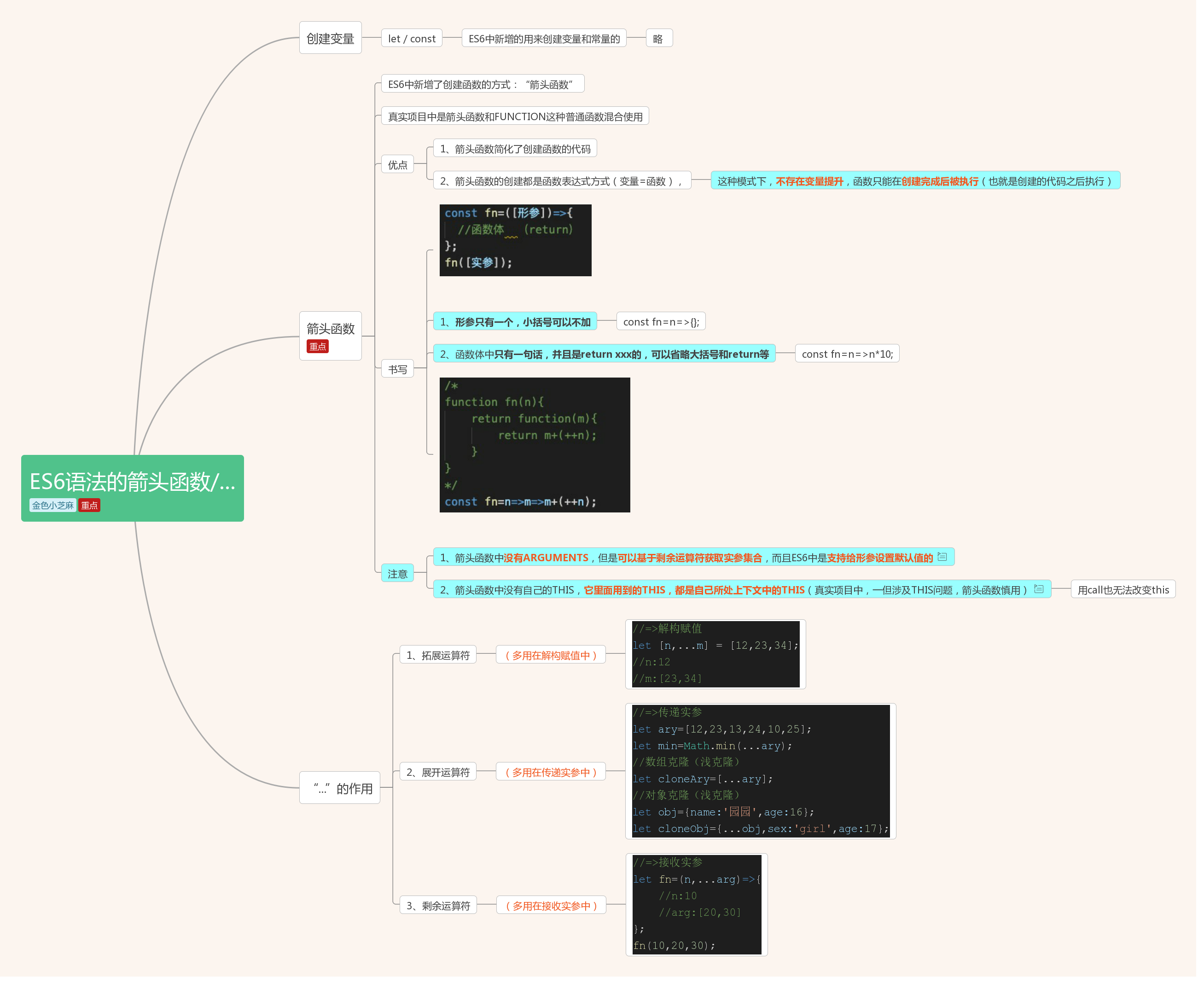Select the root topic ES6语法的箭头函数

(x=134, y=492)
